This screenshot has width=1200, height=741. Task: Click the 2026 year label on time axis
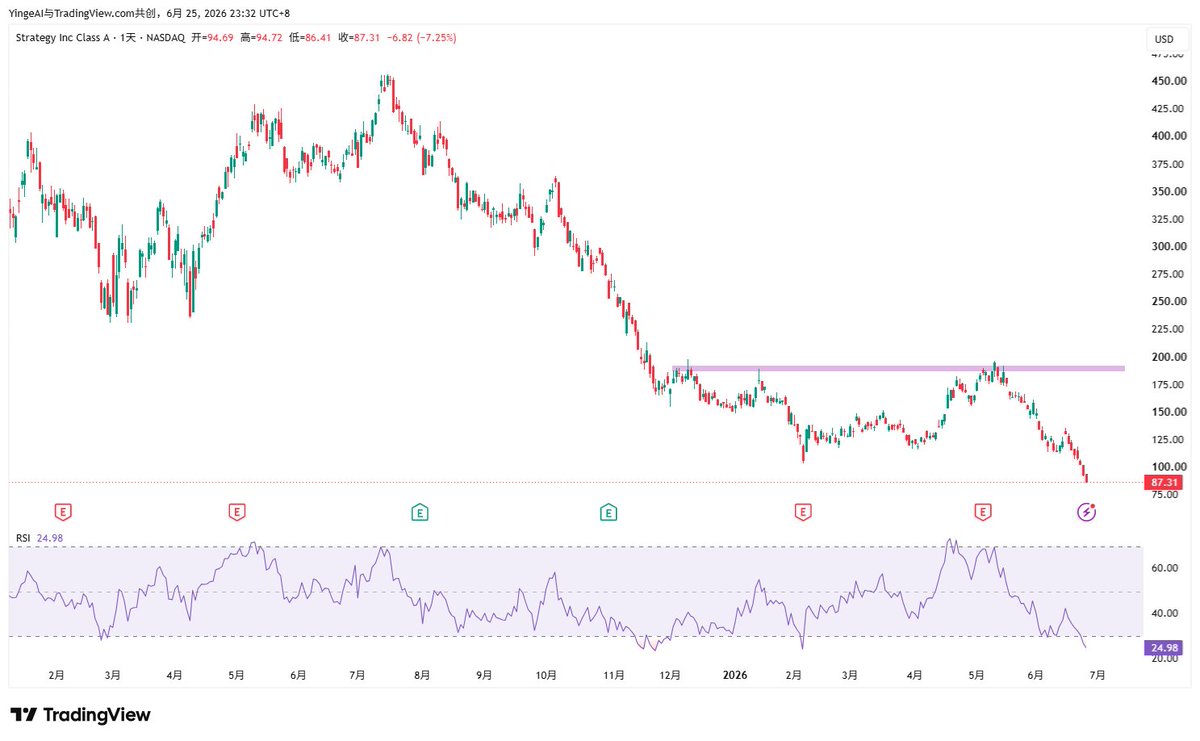pos(735,676)
